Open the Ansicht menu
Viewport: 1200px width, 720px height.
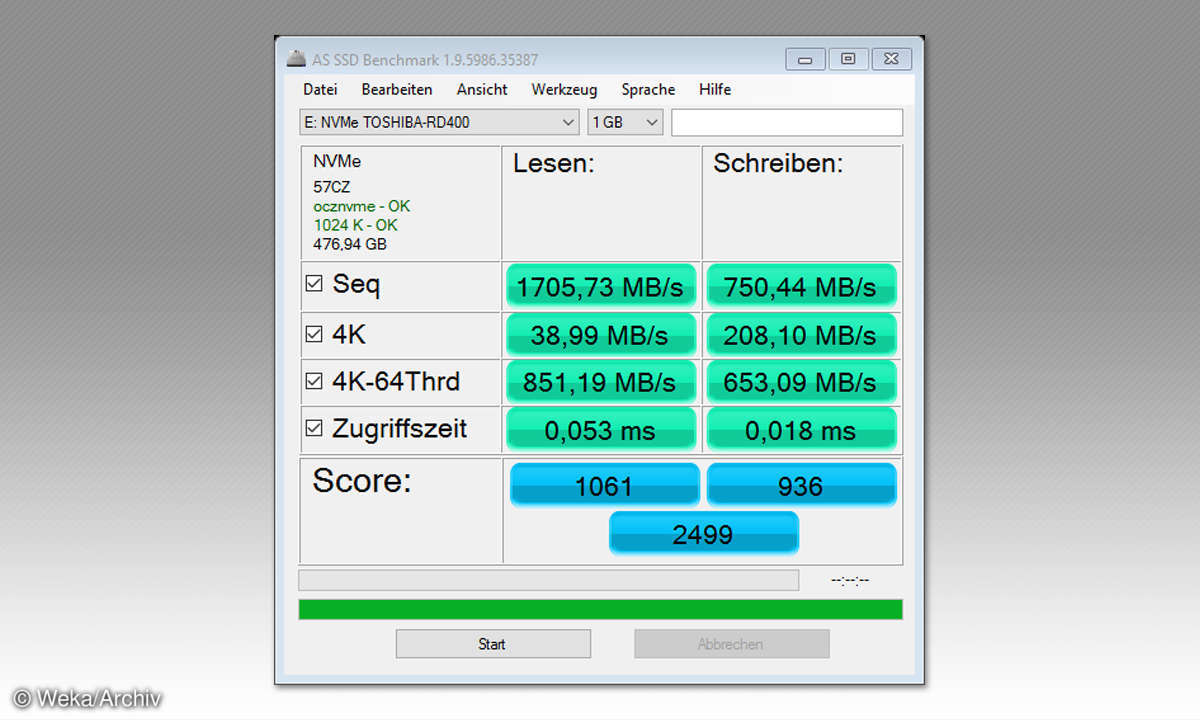(x=482, y=89)
